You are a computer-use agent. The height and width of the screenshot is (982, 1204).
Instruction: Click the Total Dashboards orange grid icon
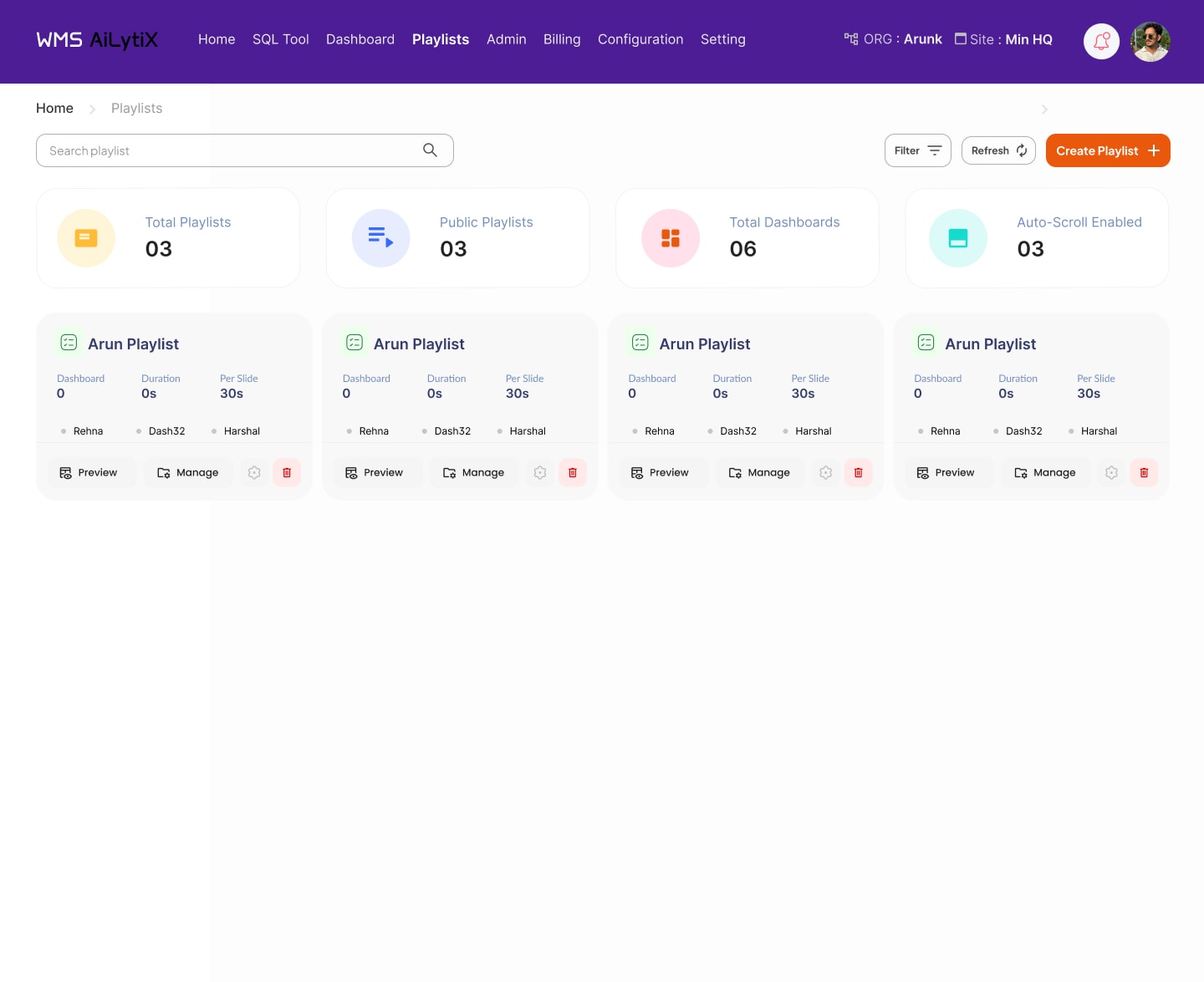[670, 238]
